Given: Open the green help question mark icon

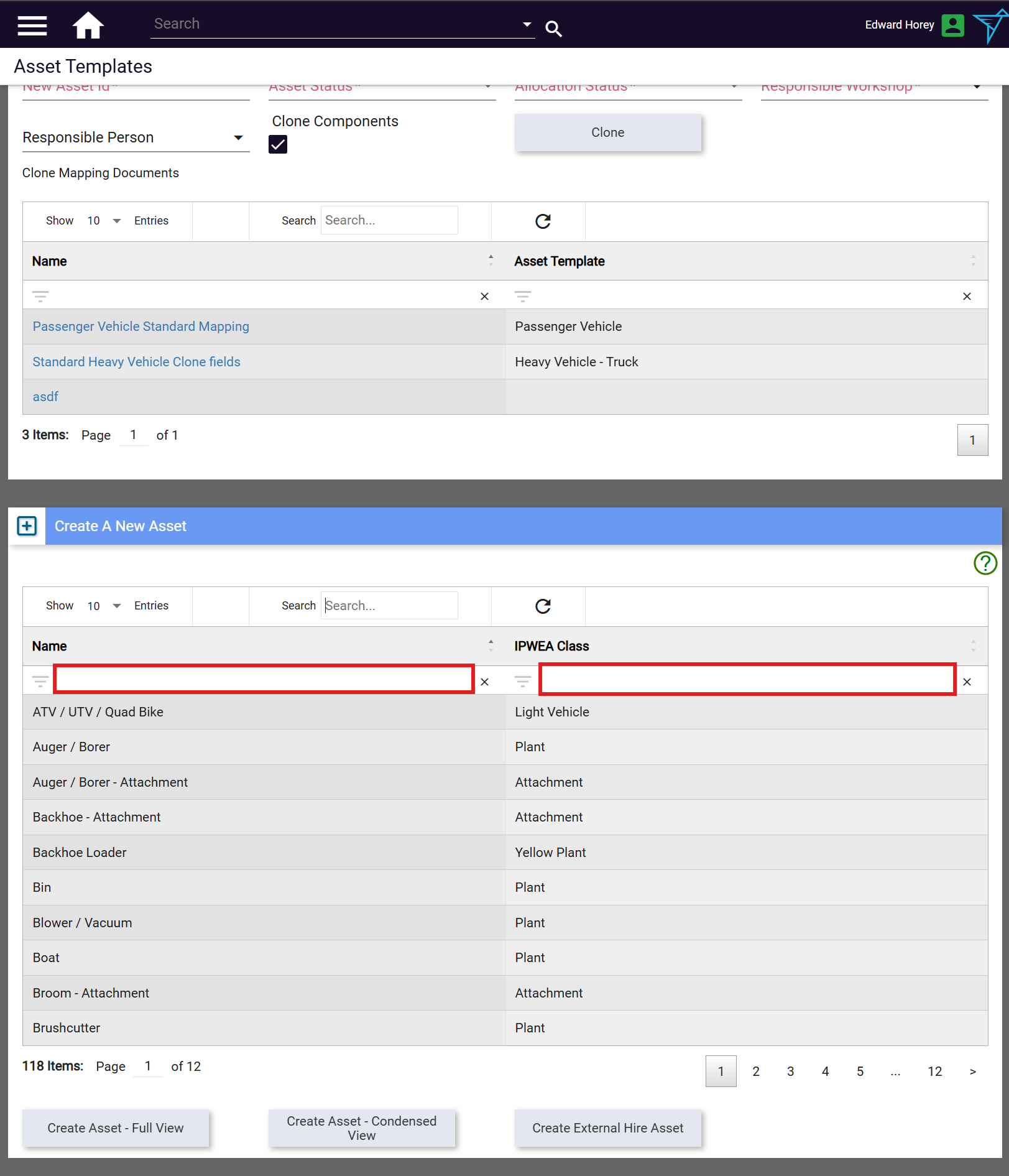Looking at the screenshot, I should [x=985, y=563].
